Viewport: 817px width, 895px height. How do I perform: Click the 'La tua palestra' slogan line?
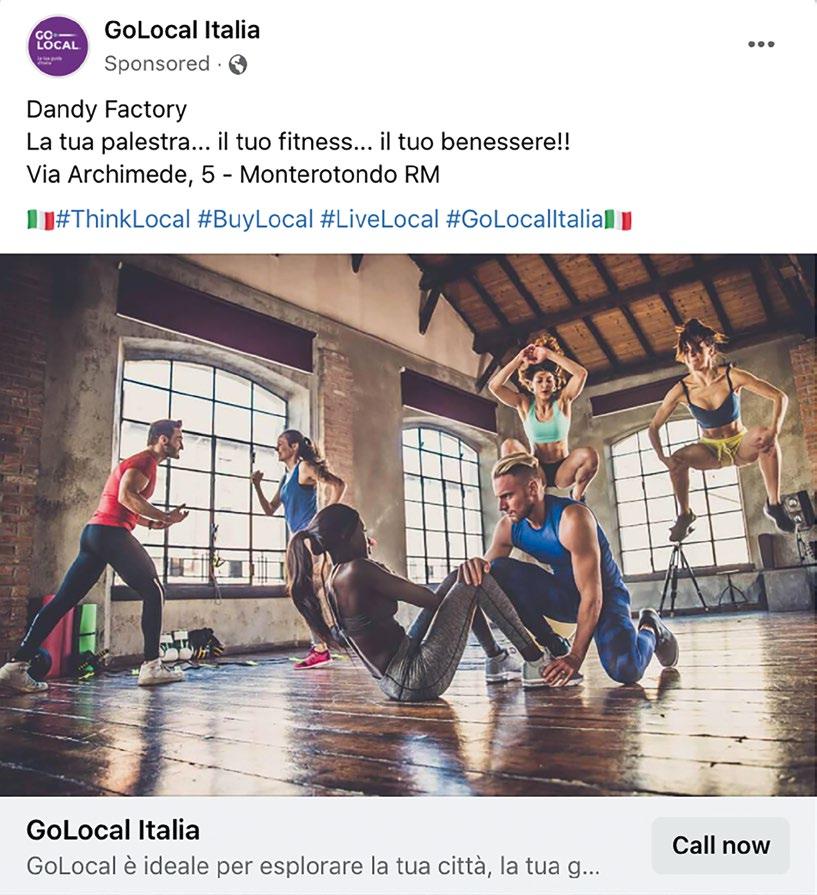[298, 142]
